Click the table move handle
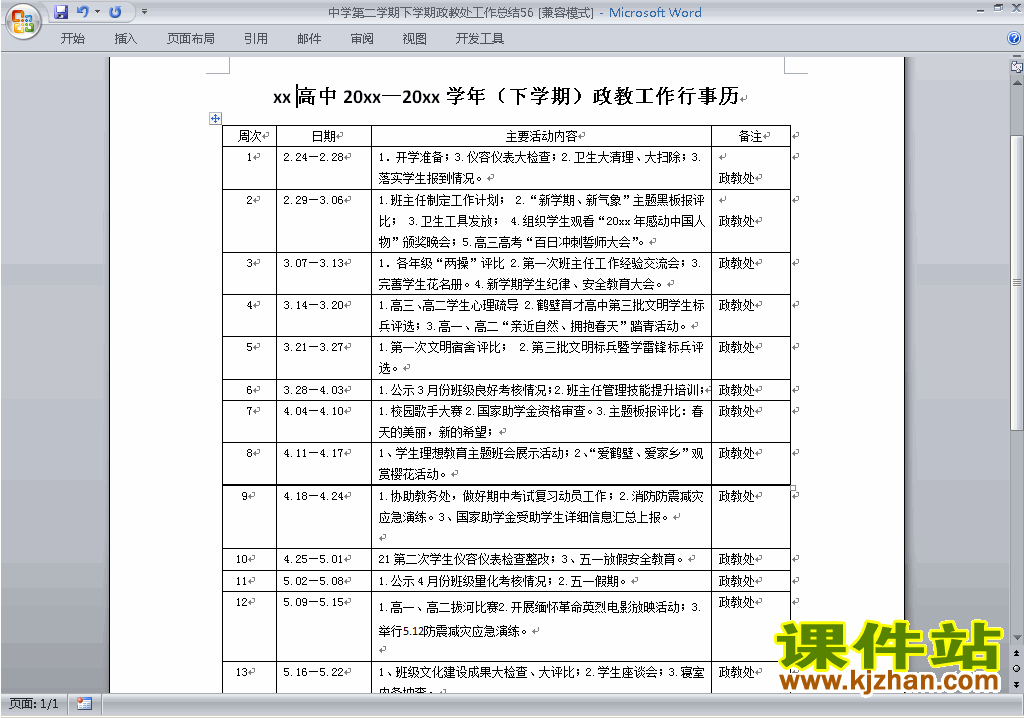The height and width of the screenshot is (718, 1024). [216, 118]
